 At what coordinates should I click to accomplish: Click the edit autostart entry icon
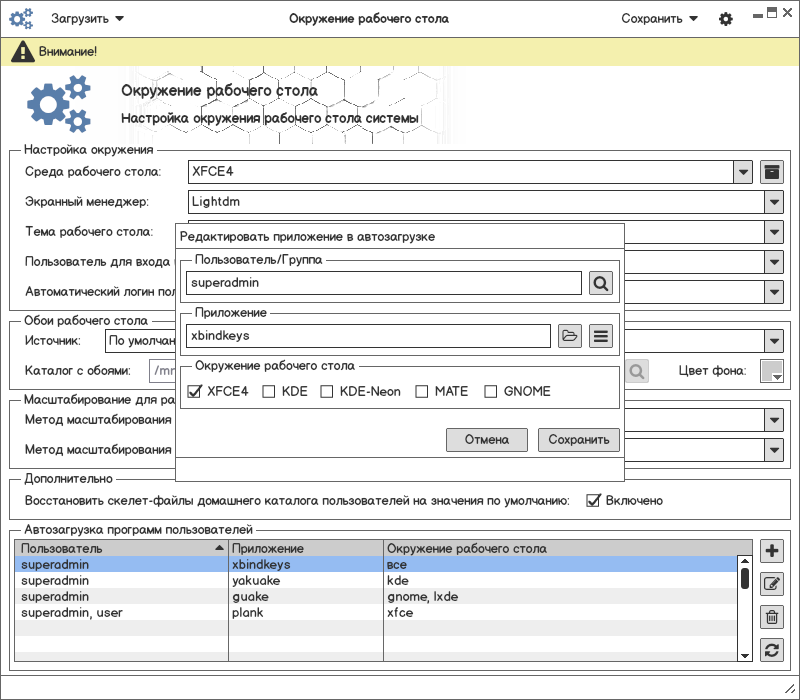[x=771, y=584]
